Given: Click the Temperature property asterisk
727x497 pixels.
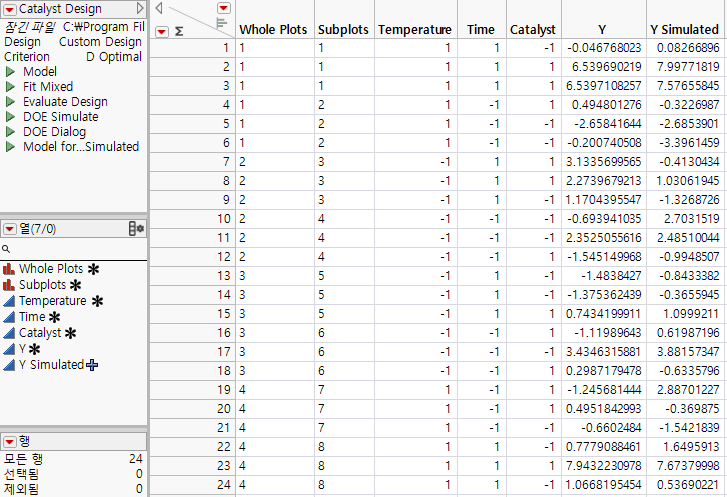Looking at the screenshot, I should (x=97, y=301).
